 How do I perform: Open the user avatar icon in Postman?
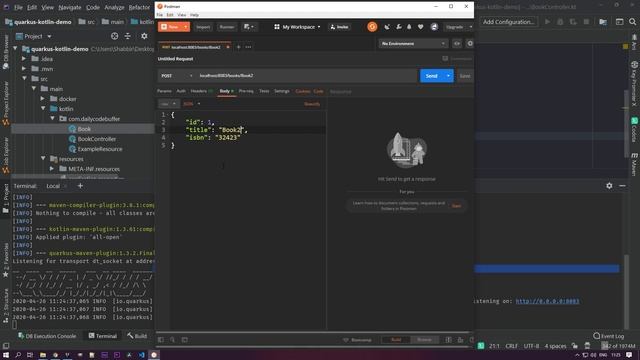[434, 27]
